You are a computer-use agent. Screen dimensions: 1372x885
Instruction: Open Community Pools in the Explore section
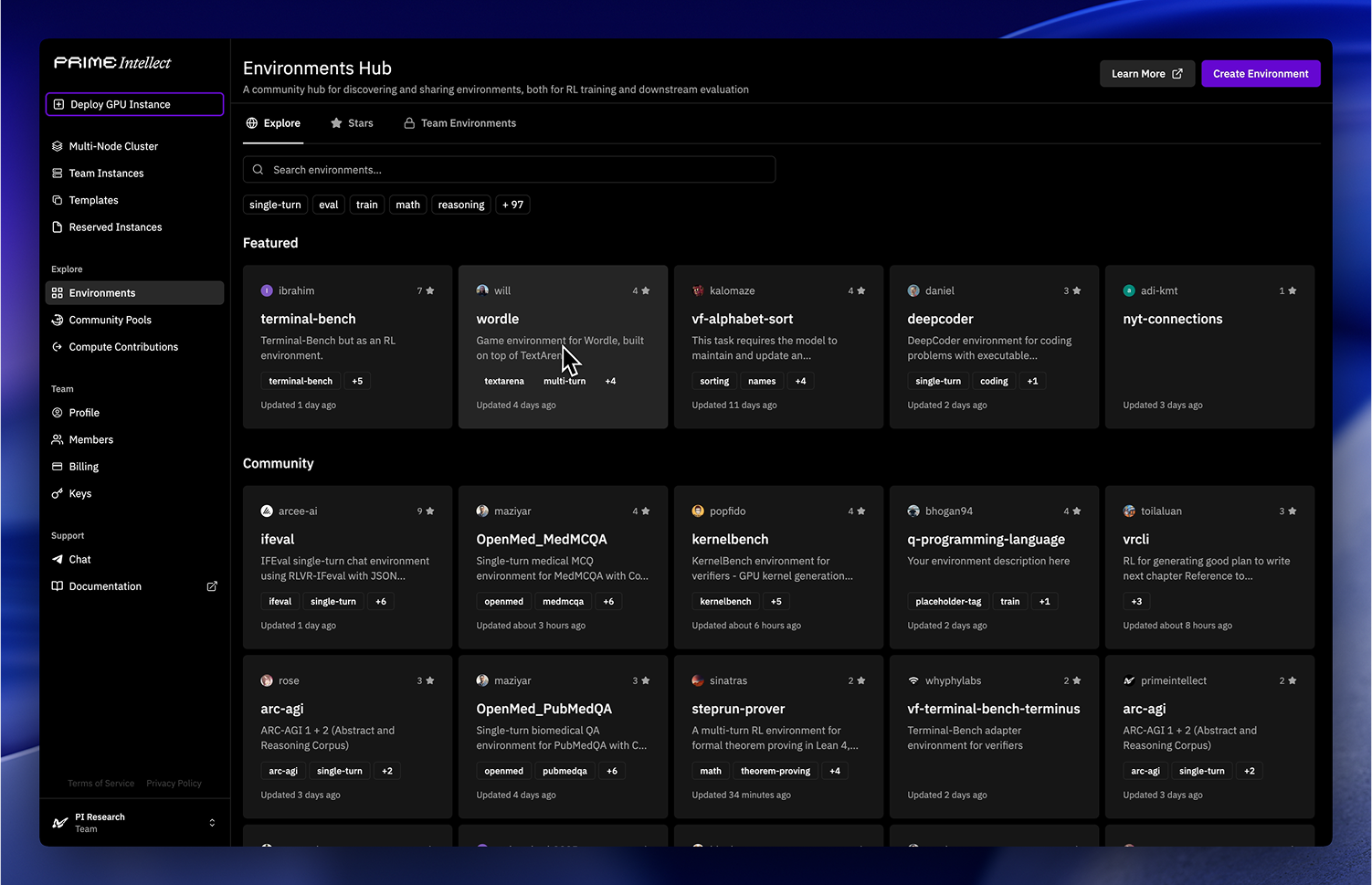pos(111,320)
